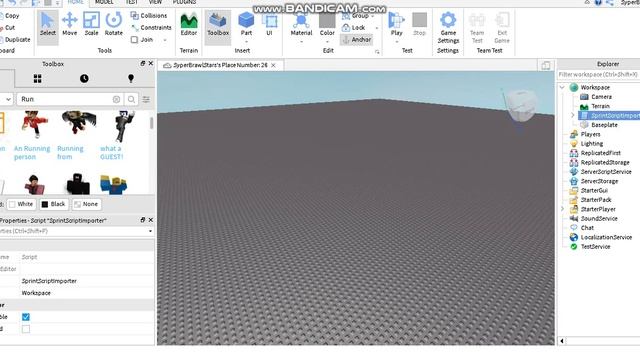Toggle Lock tool
This screenshot has width=640, height=360.
point(353,28)
